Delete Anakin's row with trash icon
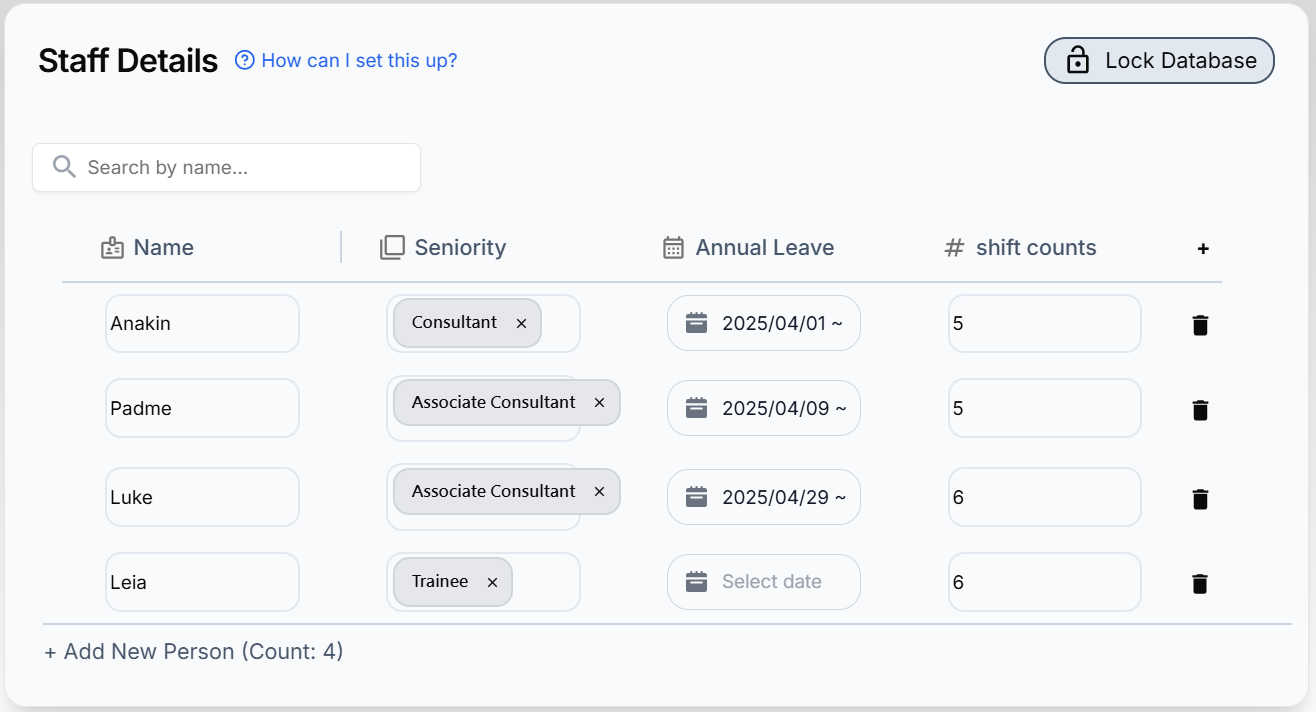The width and height of the screenshot is (1316, 712). 1200,325
